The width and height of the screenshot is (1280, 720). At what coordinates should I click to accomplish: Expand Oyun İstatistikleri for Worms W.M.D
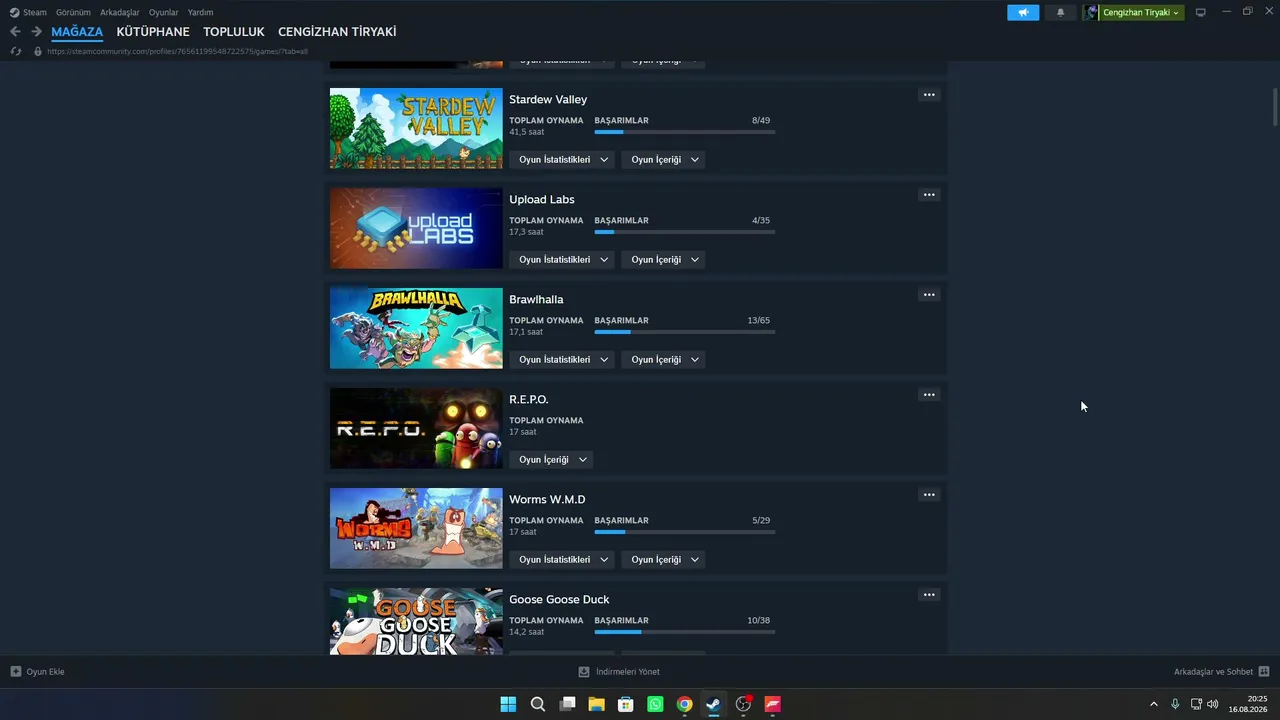click(562, 560)
